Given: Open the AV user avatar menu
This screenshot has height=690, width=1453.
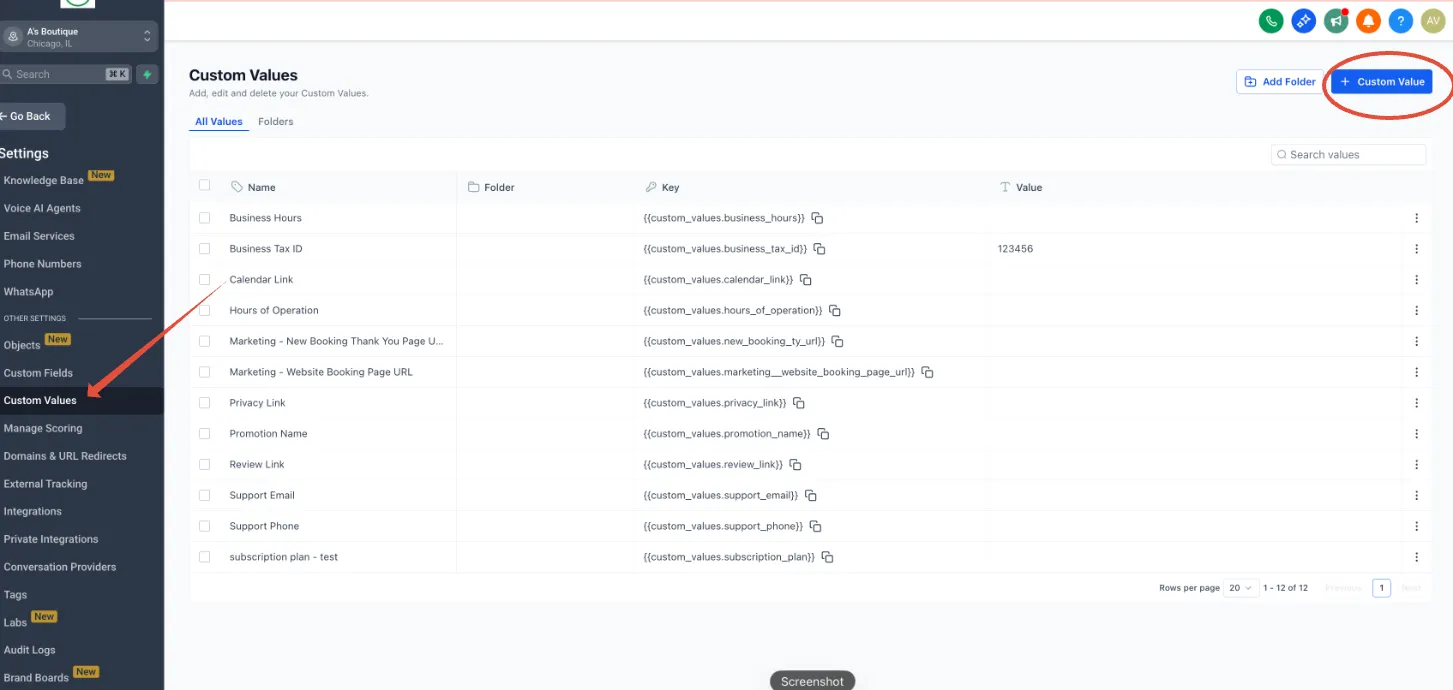Looking at the screenshot, I should pyautogui.click(x=1432, y=20).
